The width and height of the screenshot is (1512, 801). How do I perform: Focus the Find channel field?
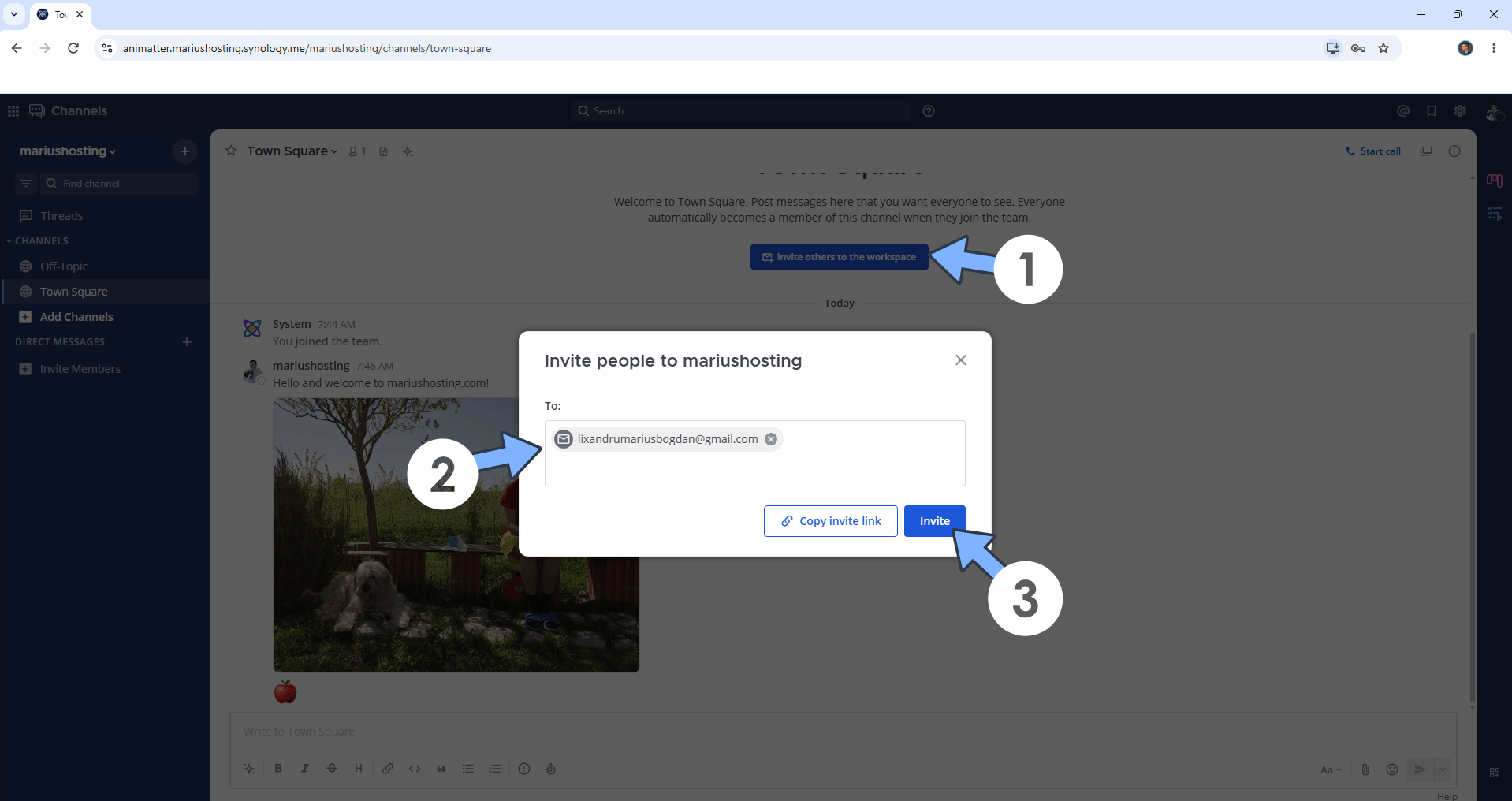118,184
